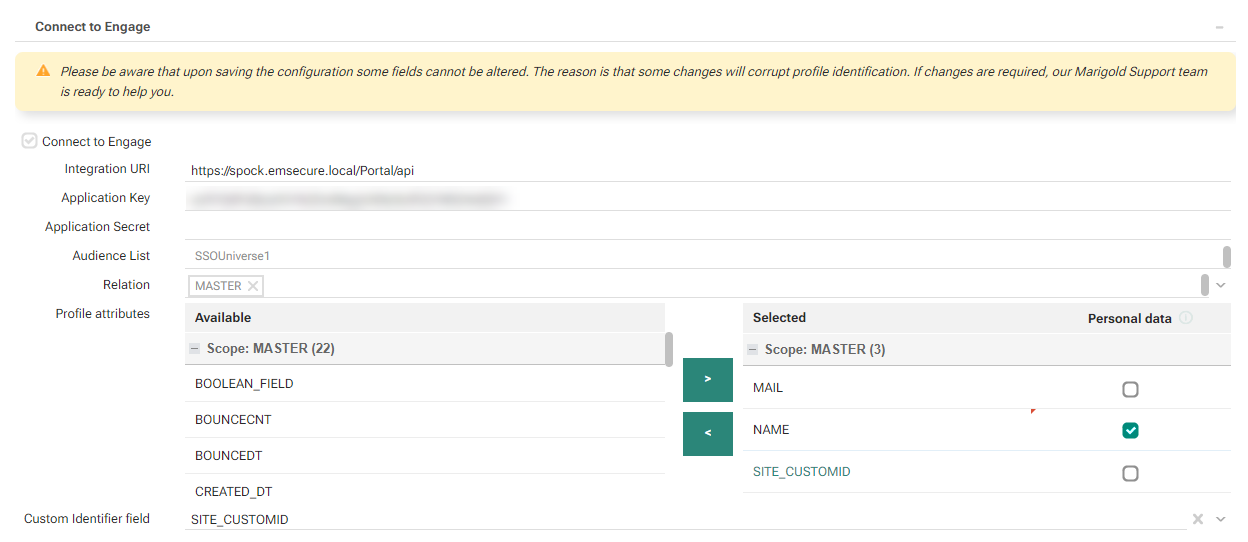Remove the MASTER relation tag
The width and height of the screenshot is (1248, 542).
tap(253, 286)
